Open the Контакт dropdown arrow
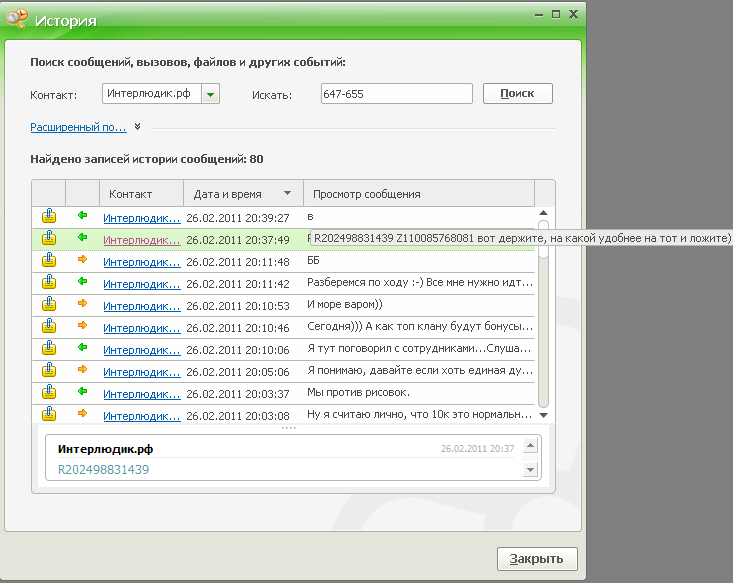Screen dimensions: 733x583 [x=210, y=94]
